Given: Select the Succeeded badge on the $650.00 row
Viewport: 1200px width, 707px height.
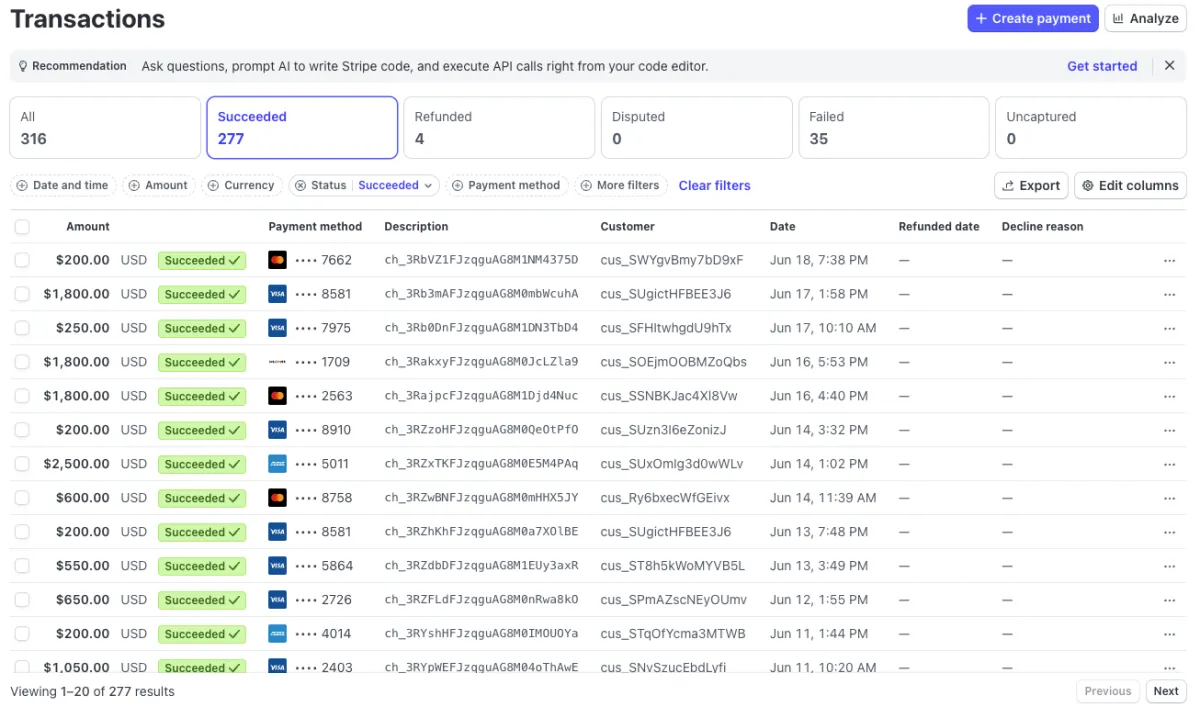Looking at the screenshot, I should [x=202, y=600].
